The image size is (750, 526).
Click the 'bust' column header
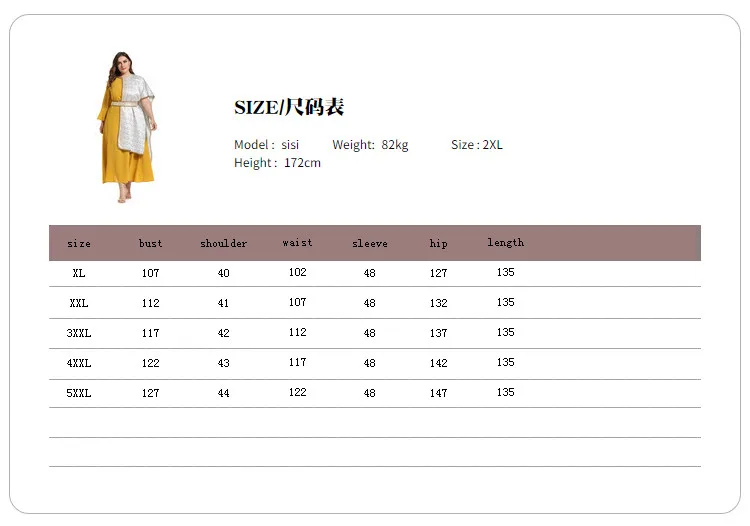[x=151, y=243]
